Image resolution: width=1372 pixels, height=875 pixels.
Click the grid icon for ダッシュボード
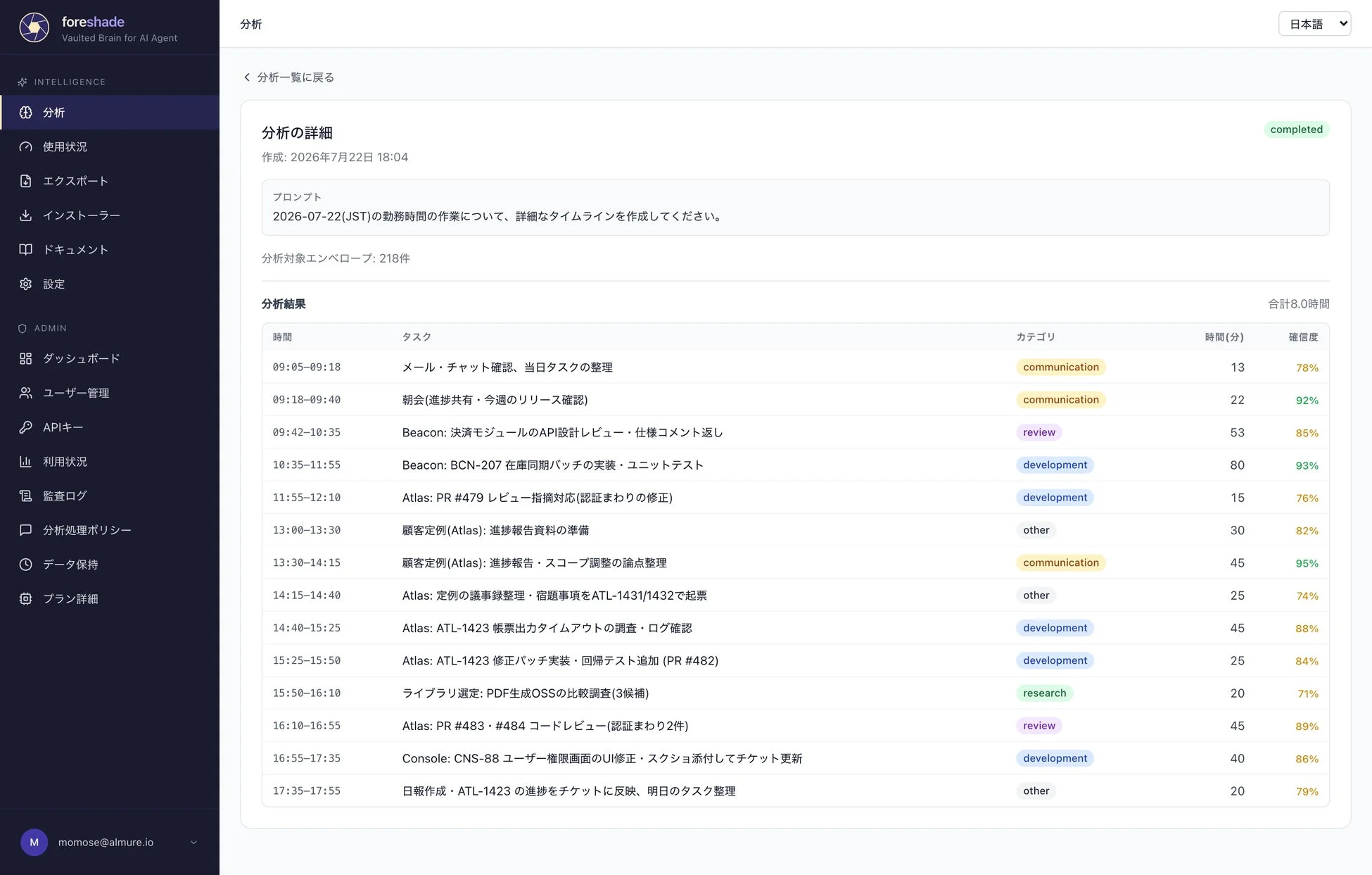pyautogui.click(x=26, y=358)
